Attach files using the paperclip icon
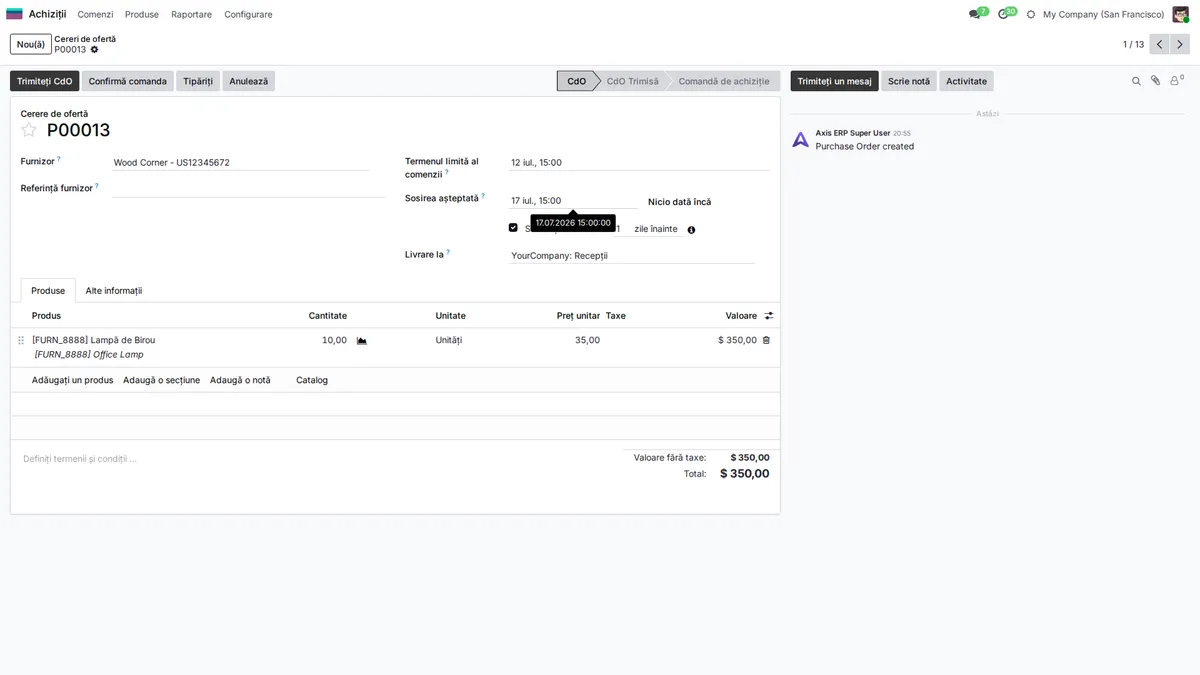The width and height of the screenshot is (1200, 675). 1155,81
